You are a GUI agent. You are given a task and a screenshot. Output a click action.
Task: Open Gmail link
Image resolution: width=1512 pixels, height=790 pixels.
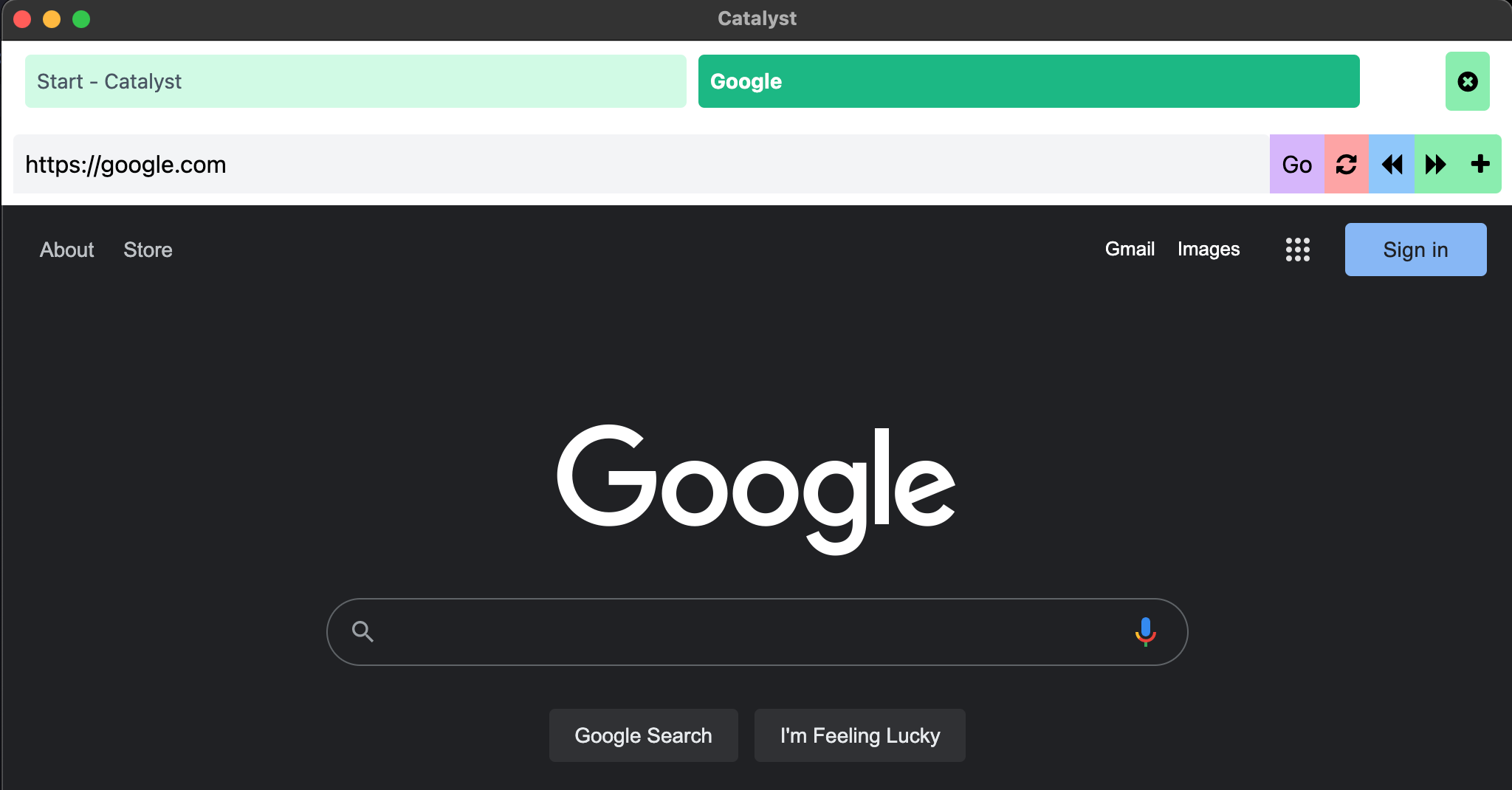coord(1130,249)
